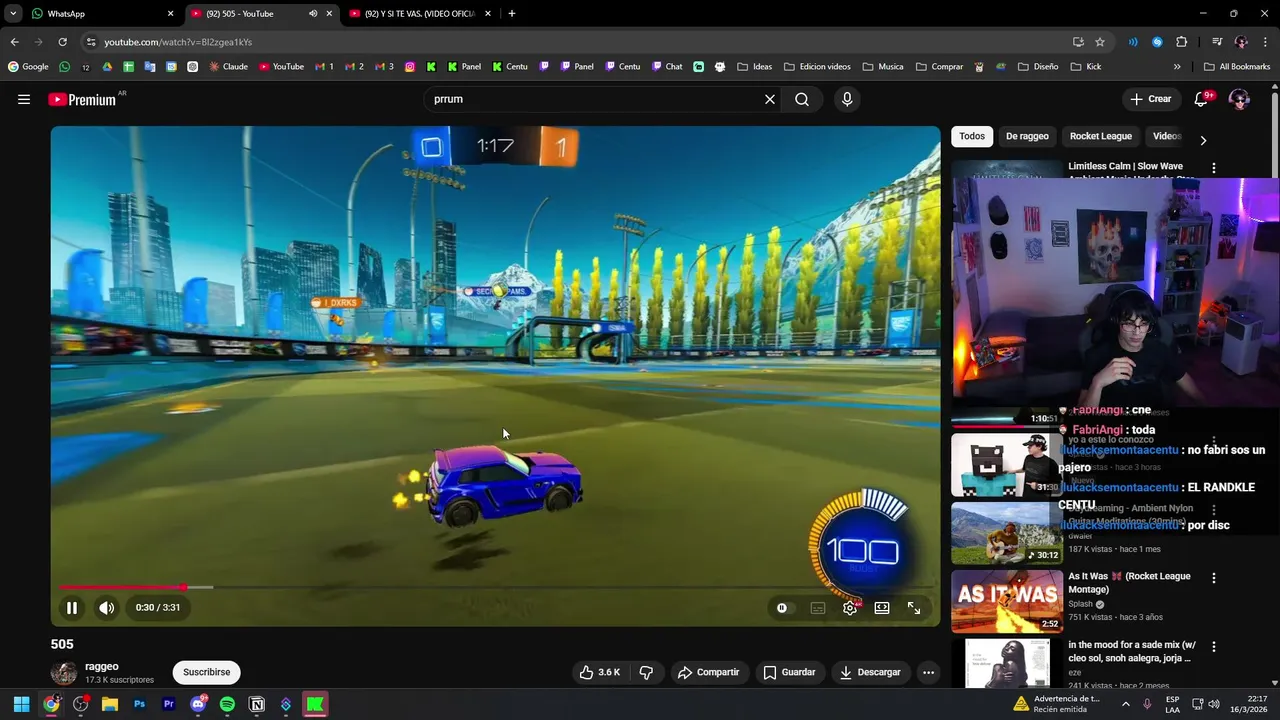1280x720 pixels.
Task: Open Photoshop from the taskbar
Action: pyautogui.click(x=139, y=704)
